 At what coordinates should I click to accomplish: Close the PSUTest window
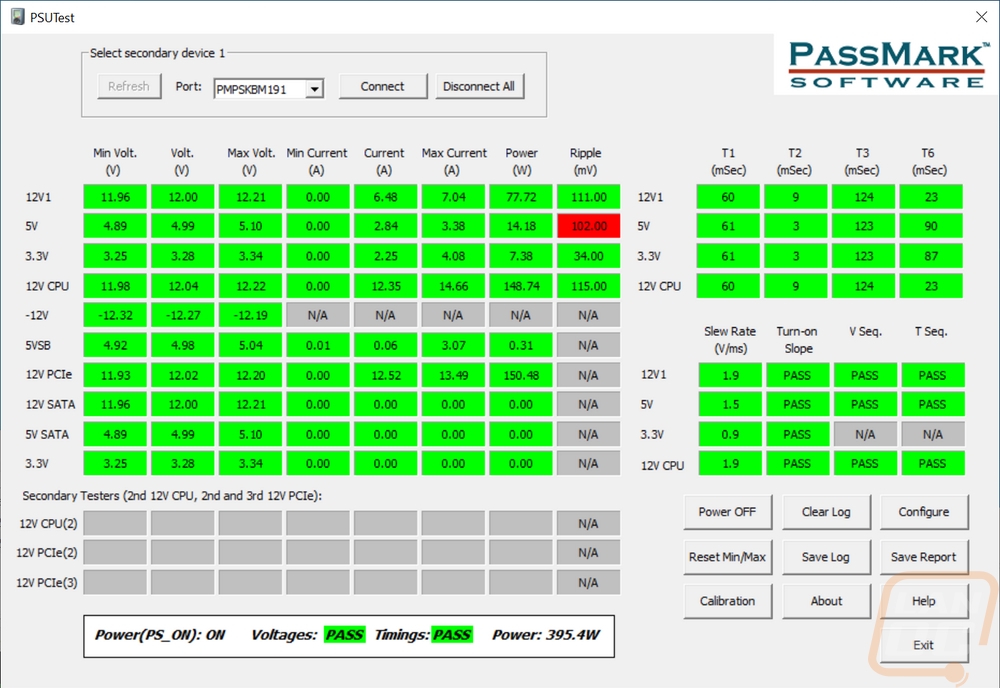tap(982, 17)
